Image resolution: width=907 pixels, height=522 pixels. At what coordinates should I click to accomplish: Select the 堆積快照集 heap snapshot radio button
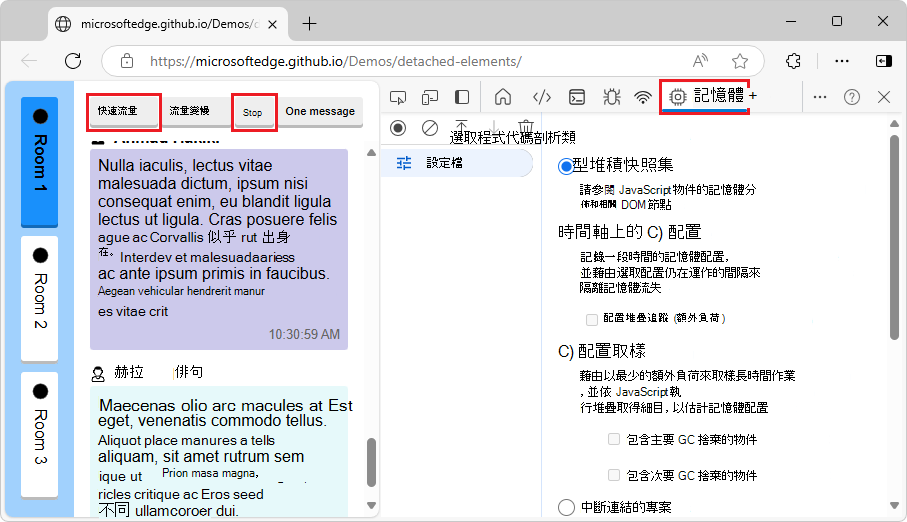pyautogui.click(x=566, y=167)
